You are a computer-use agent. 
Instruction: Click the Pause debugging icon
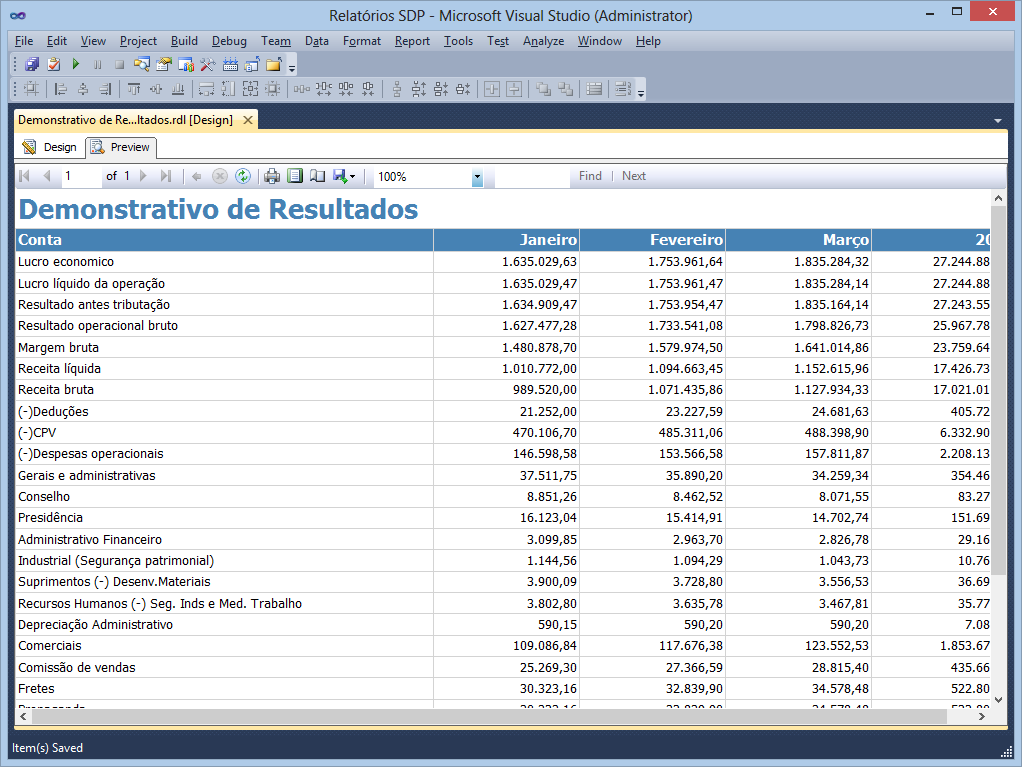(98, 65)
